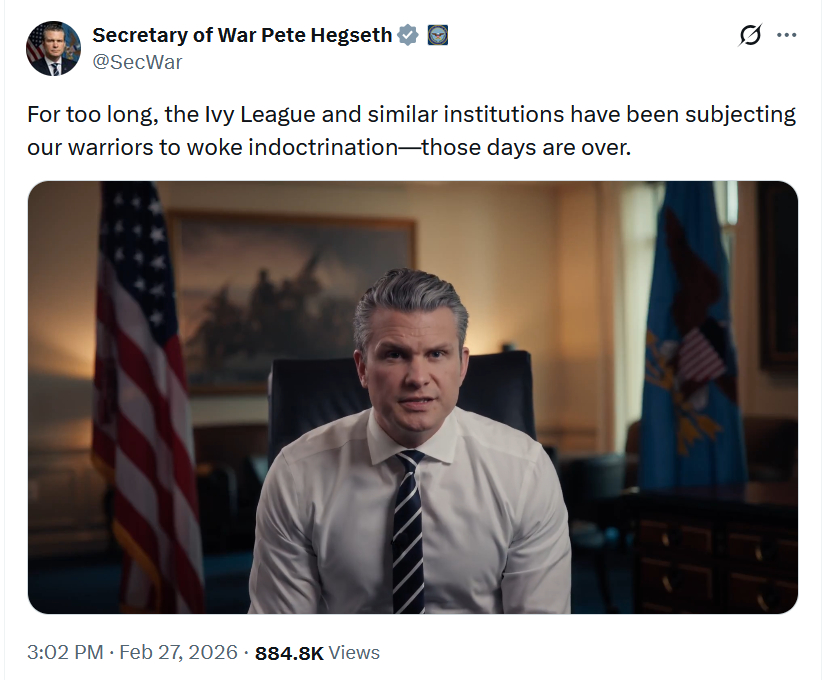Screen dimensions: 825x680
Task: Click the 884.8K view count number
Action: tap(289, 653)
